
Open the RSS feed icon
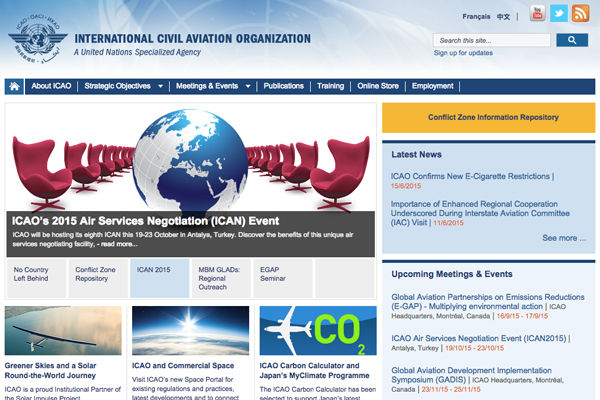[x=580, y=13]
